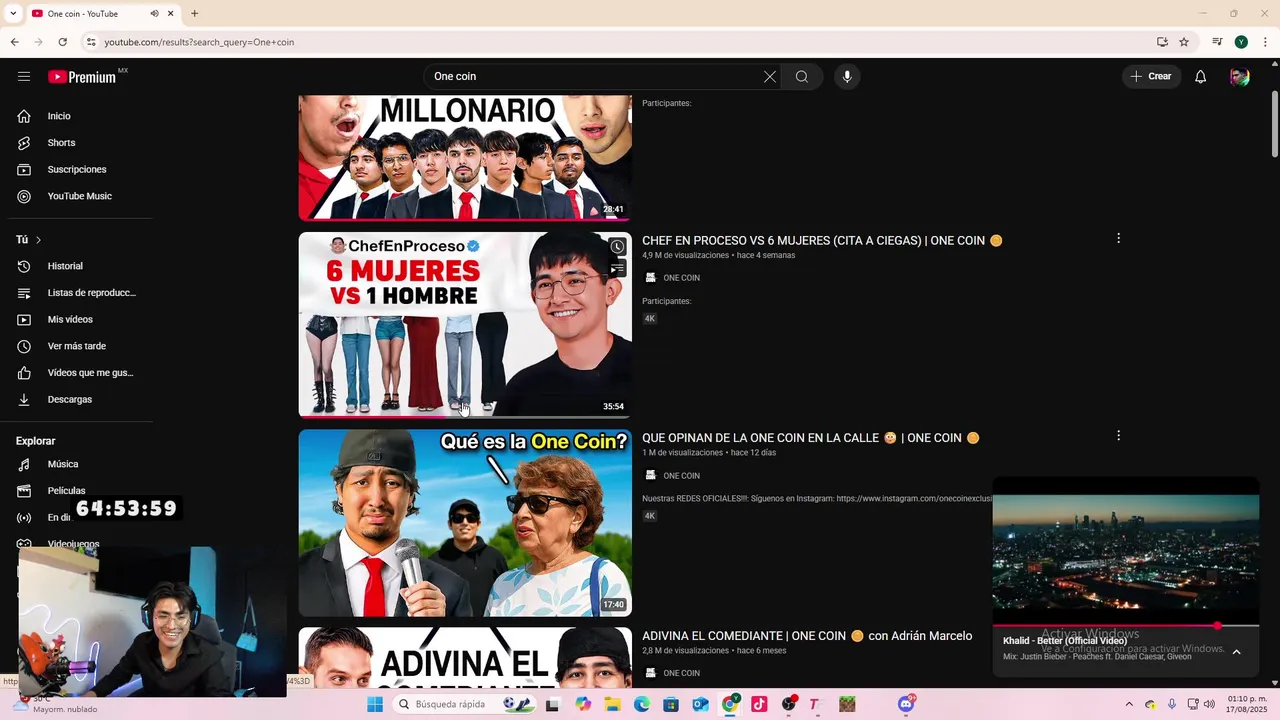Open the browser install/cast icon

pyautogui.click(x=1162, y=42)
